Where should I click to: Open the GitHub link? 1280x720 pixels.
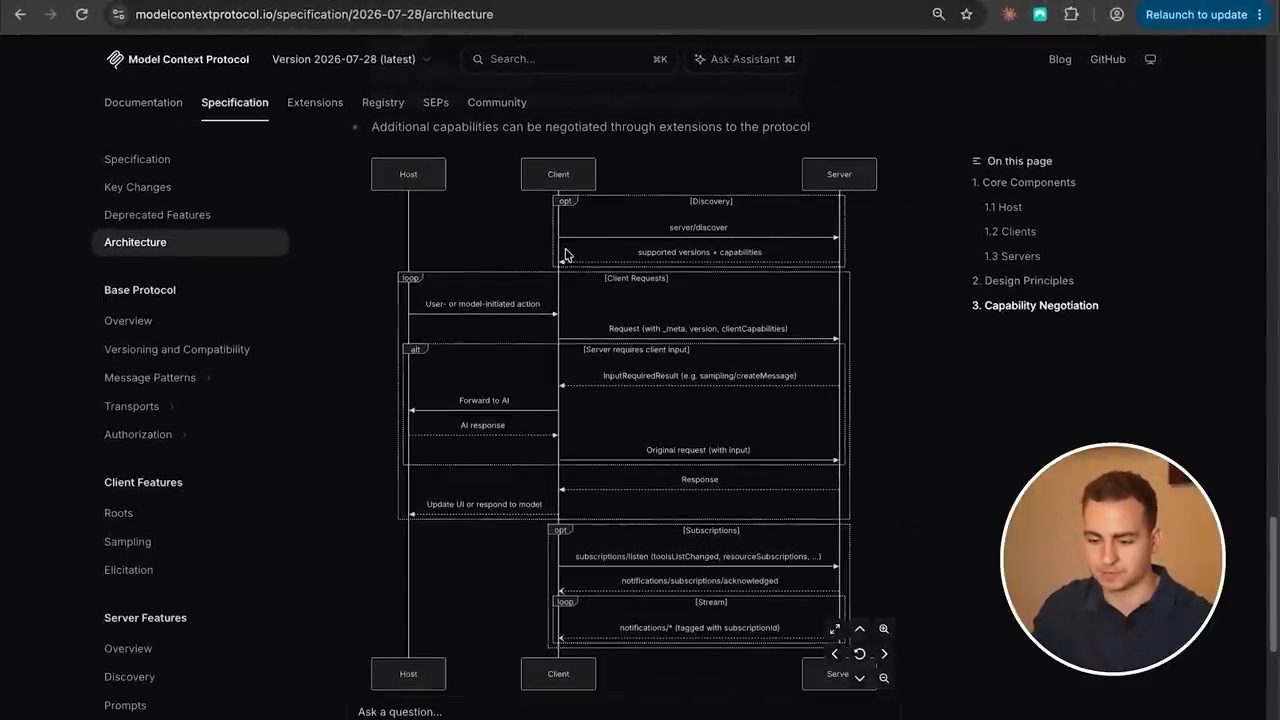click(1108, 59)
